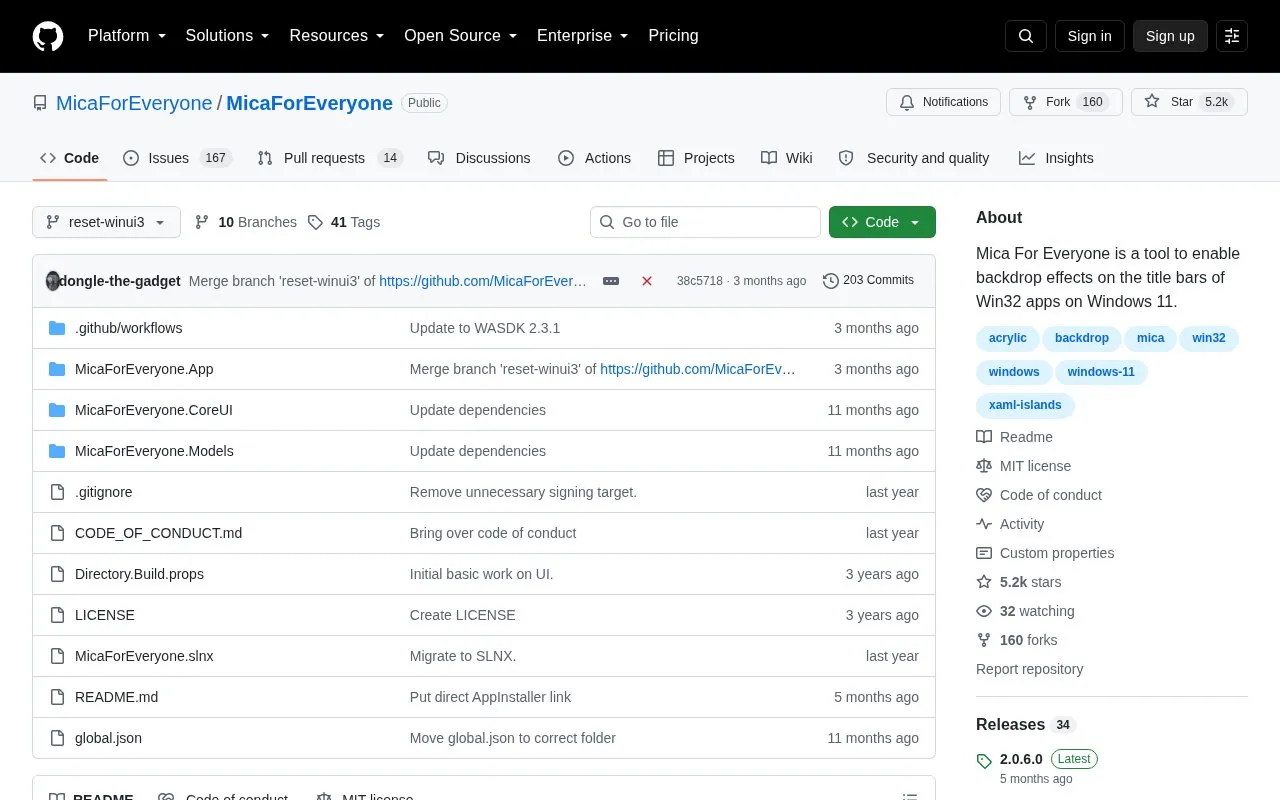View the 10 Branches link
This screenshot has width=1280, height=800.
[246, 222]
